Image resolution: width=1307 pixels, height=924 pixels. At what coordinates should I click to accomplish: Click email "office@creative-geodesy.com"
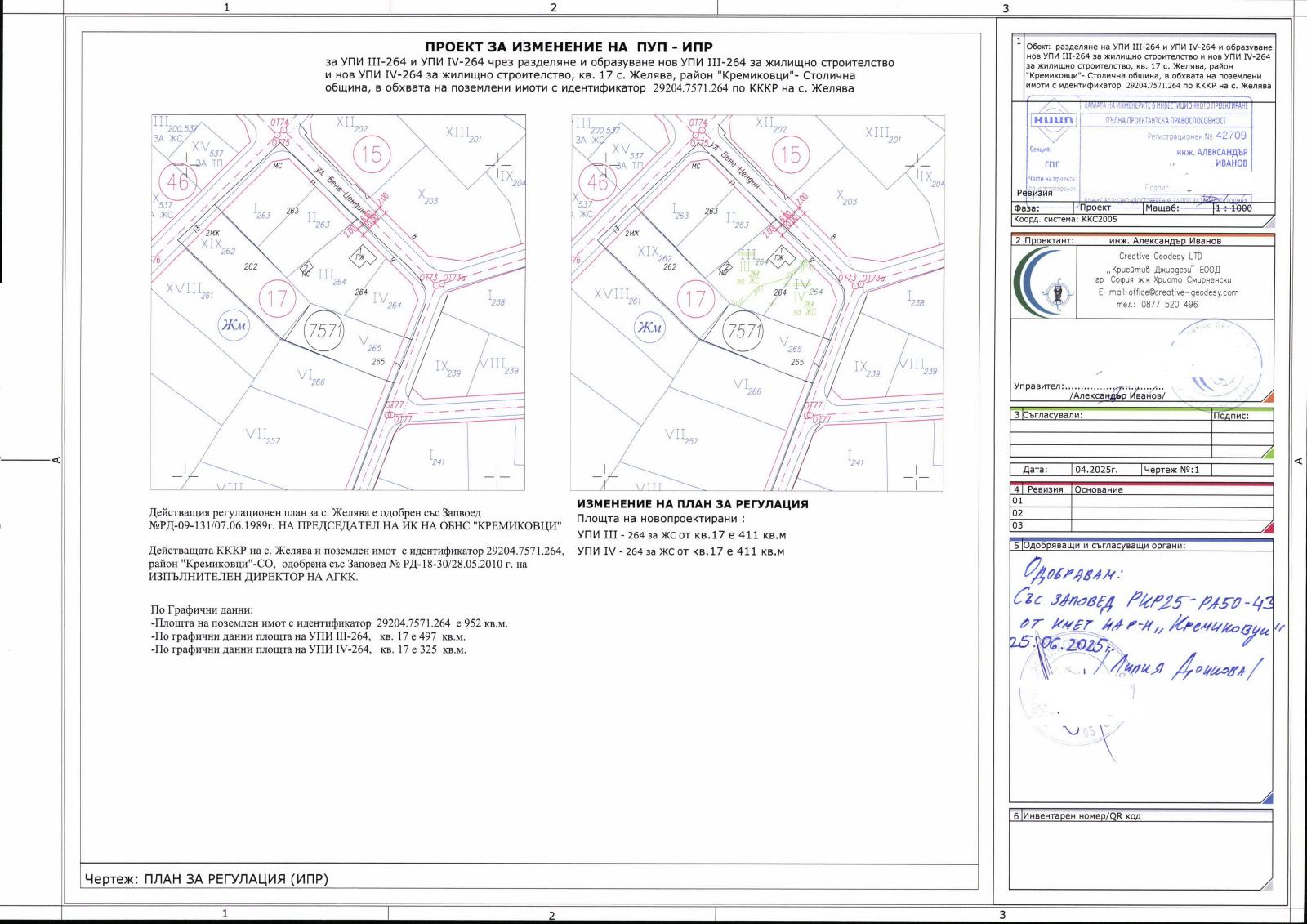(1183, 292)
